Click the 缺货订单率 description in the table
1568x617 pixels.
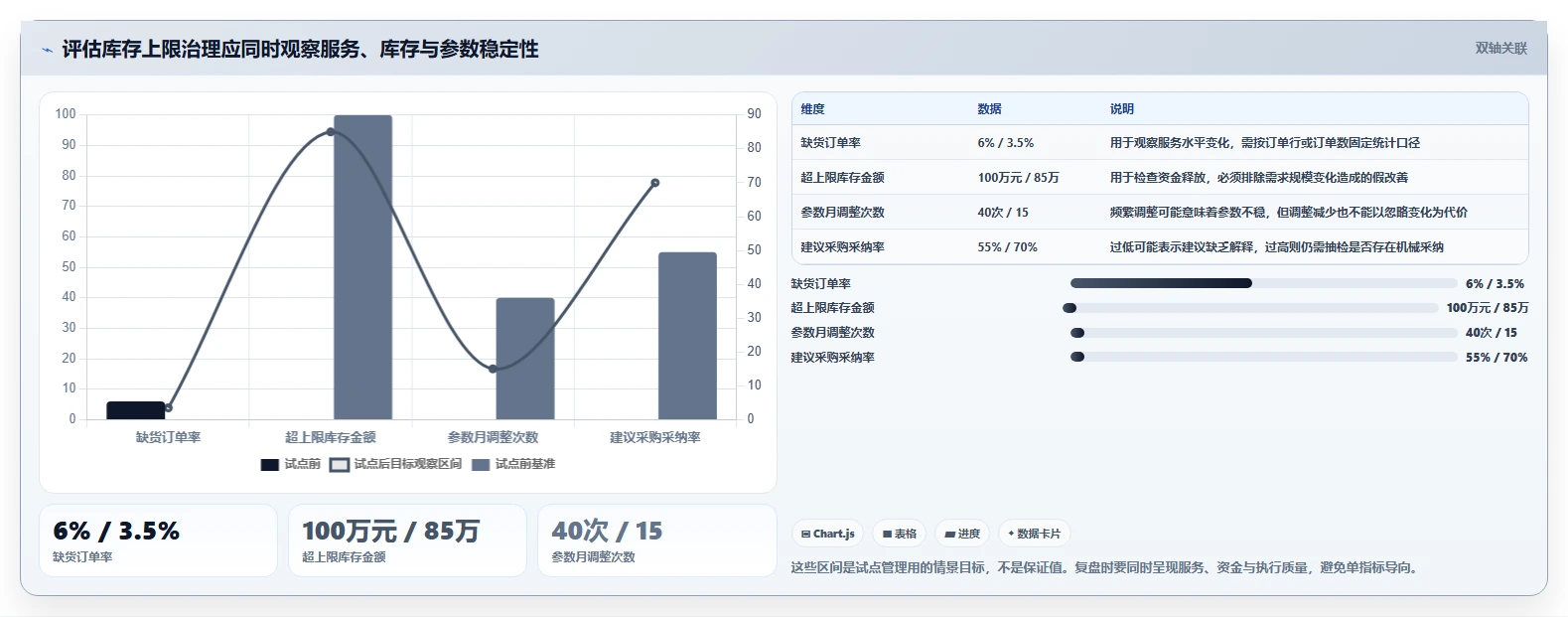(1265, 143)
